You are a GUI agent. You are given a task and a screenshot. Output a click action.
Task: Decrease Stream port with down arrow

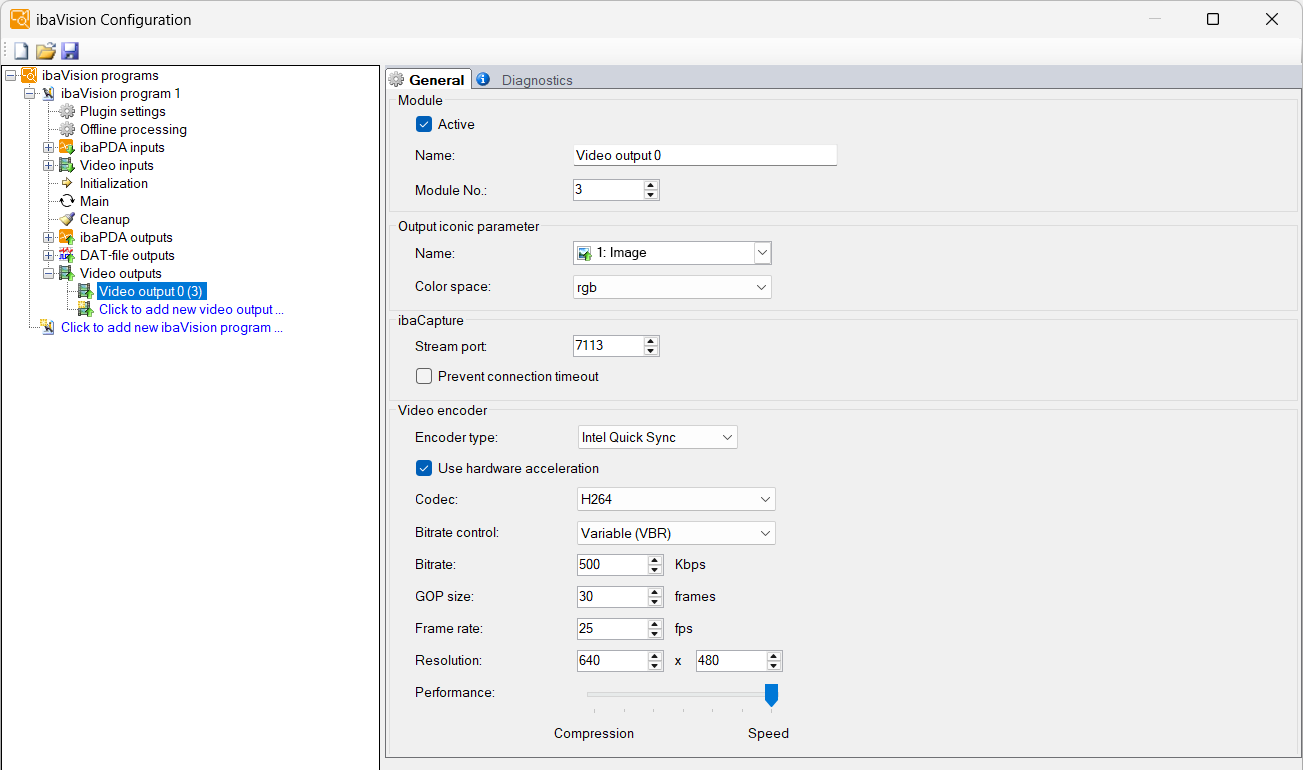point(651,351)
